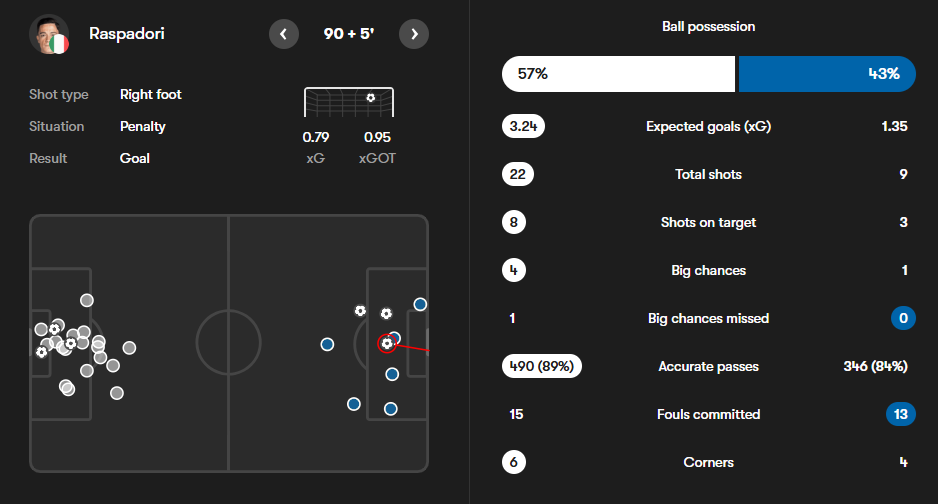
Task: Click the 57% white possession bar segment
Action: (x=619, y=74)
